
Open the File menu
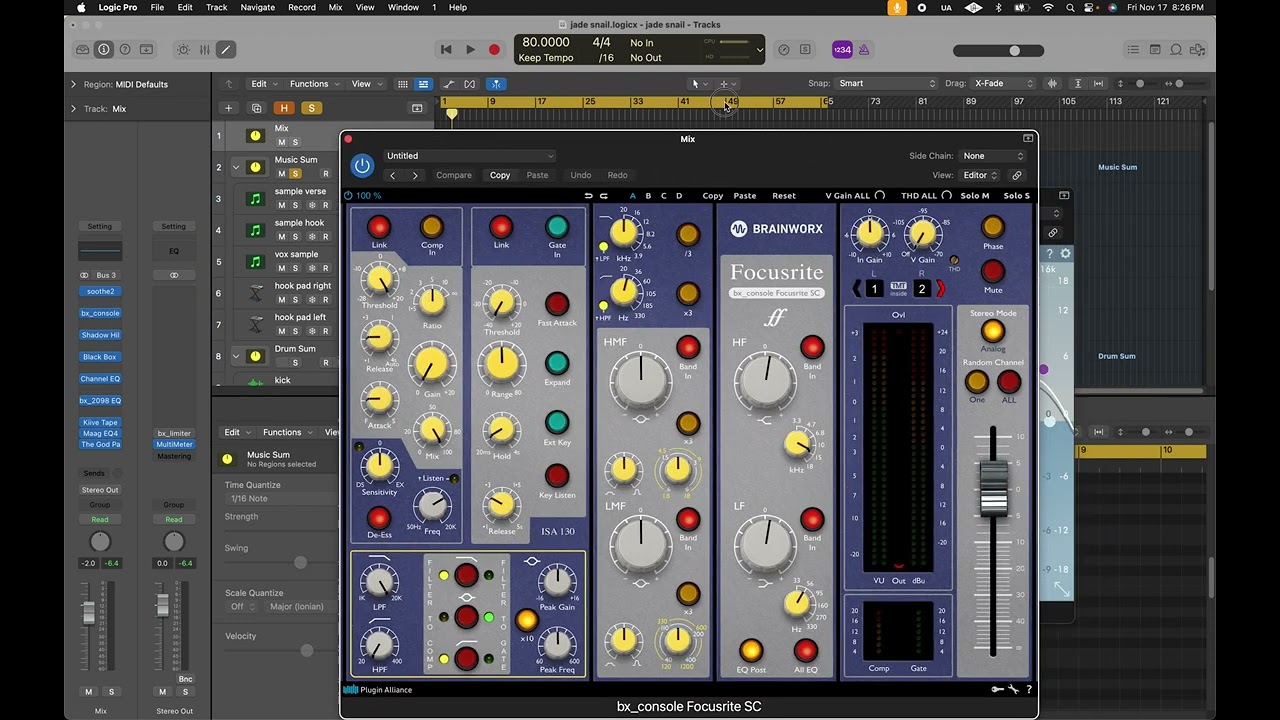click(x=157, y=7)
